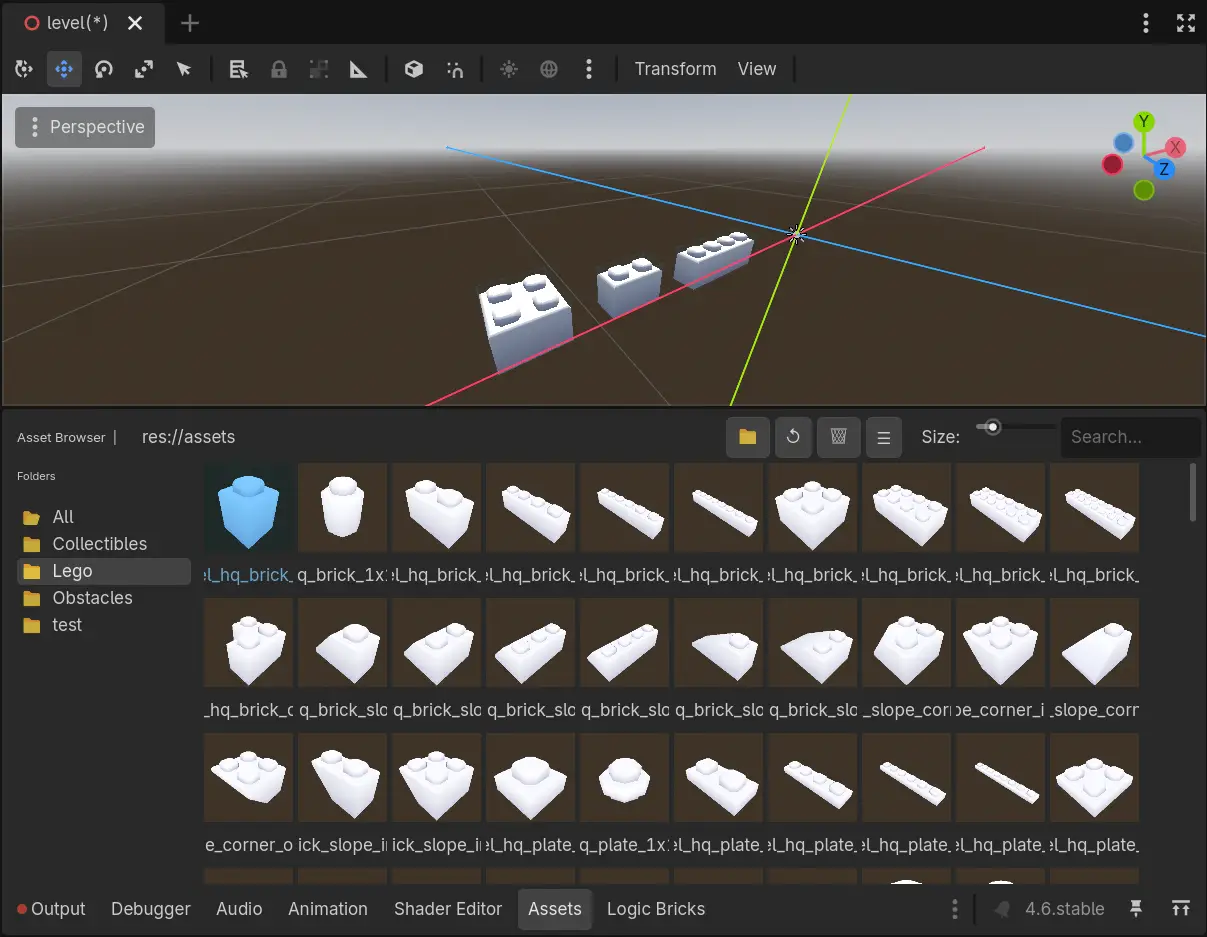
Task: Lock the selected node with the padlock icon
Action: point(278,69)
